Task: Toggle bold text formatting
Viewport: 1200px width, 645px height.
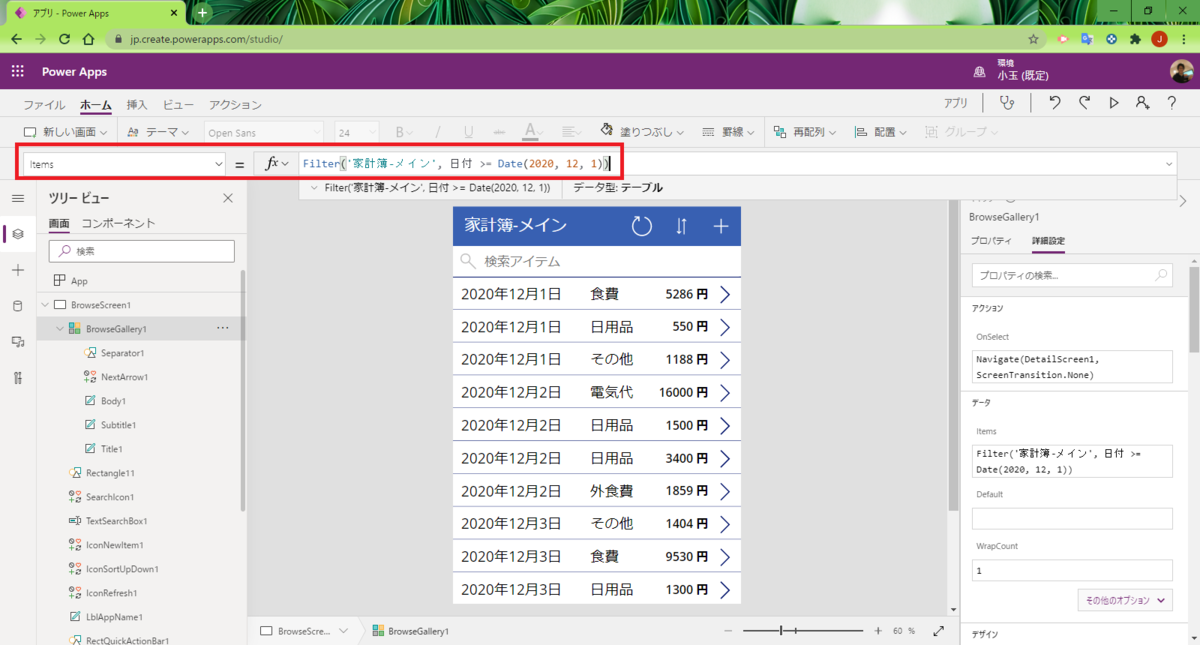Action: tap(399, 132)
